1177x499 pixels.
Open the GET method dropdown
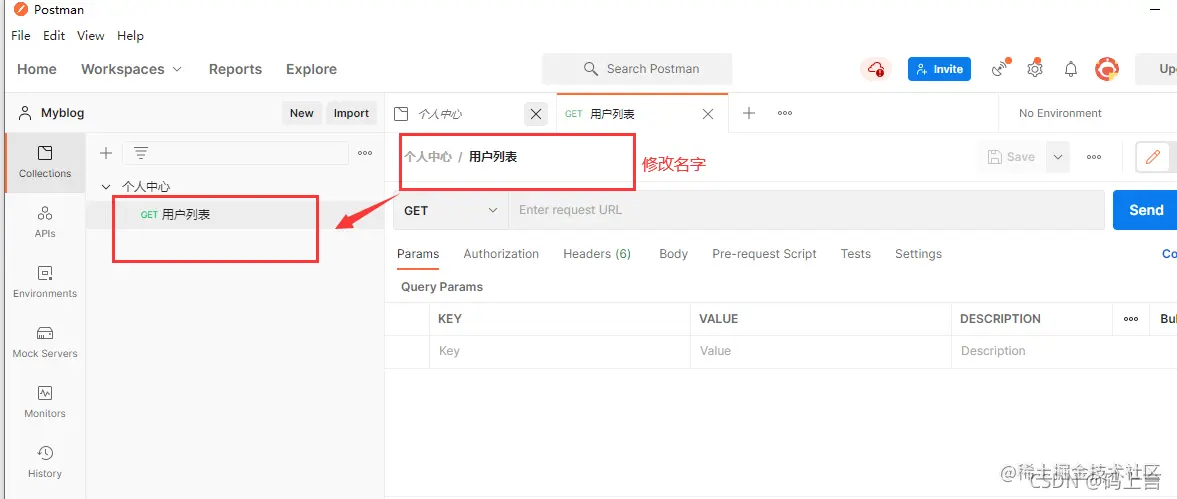(450, 211)
